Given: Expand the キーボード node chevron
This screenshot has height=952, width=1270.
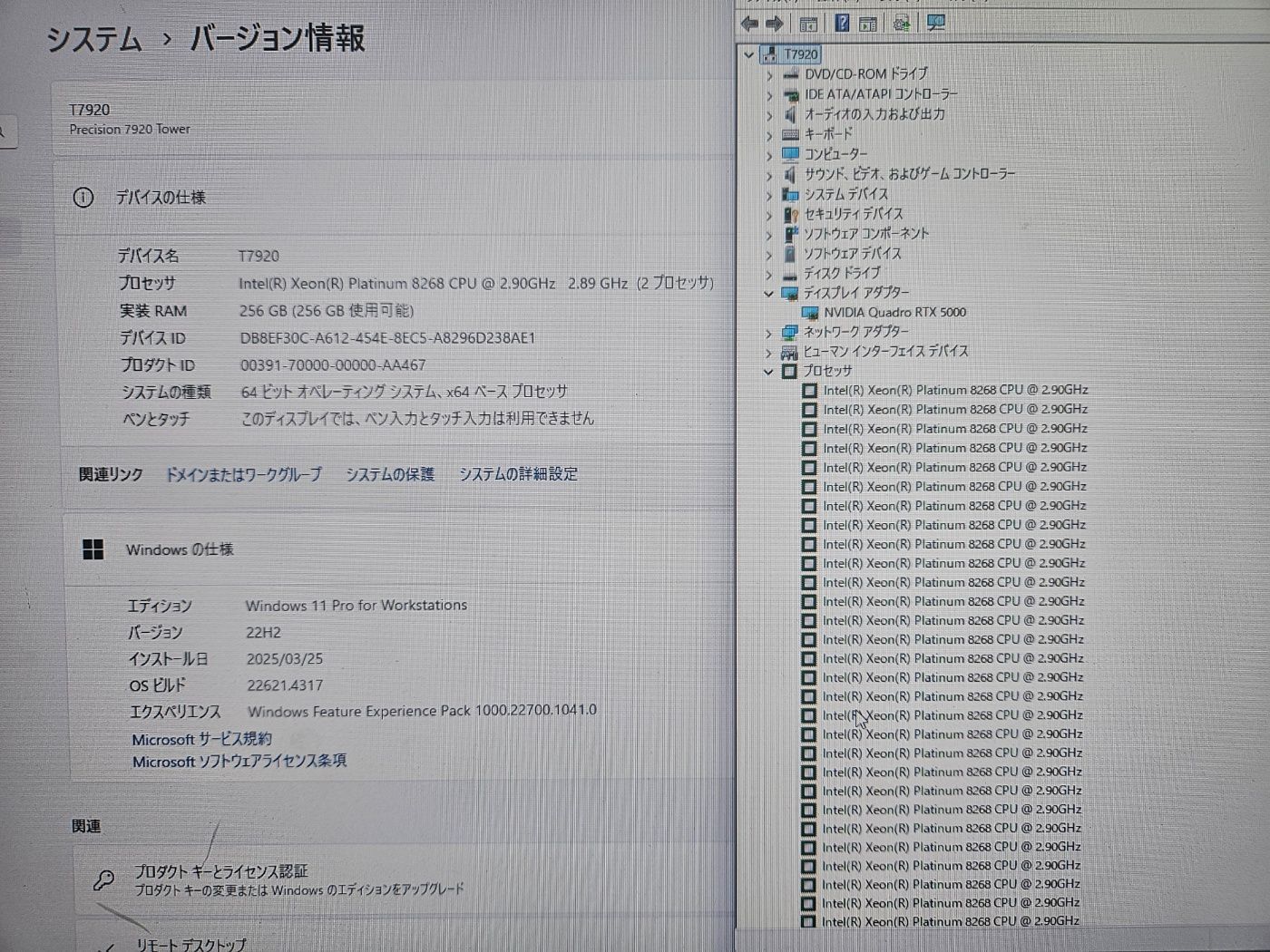Looking at the screenshot, I should pos(769,134).
